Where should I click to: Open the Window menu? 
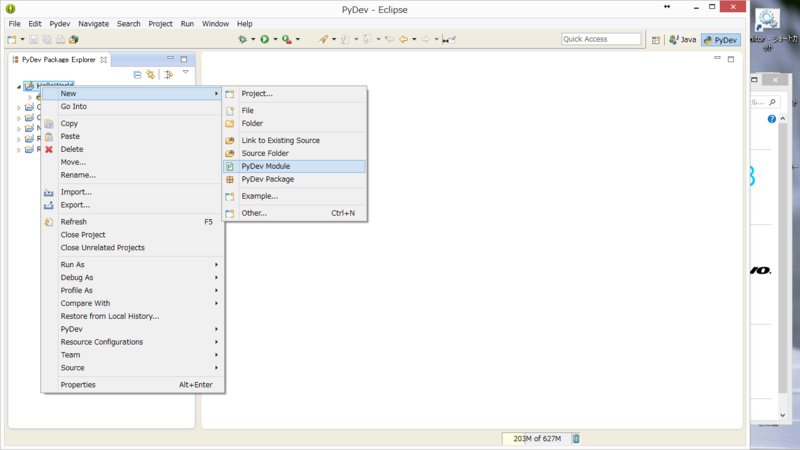[215, 24]
